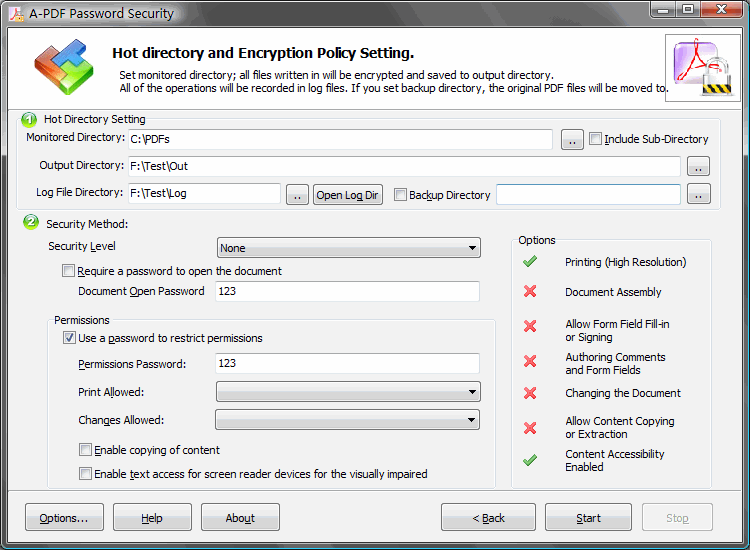The width and height of the screenshot is (750, 550).
Task: Click the colorful puzzle blocks logo
Action: pos(64,66)
